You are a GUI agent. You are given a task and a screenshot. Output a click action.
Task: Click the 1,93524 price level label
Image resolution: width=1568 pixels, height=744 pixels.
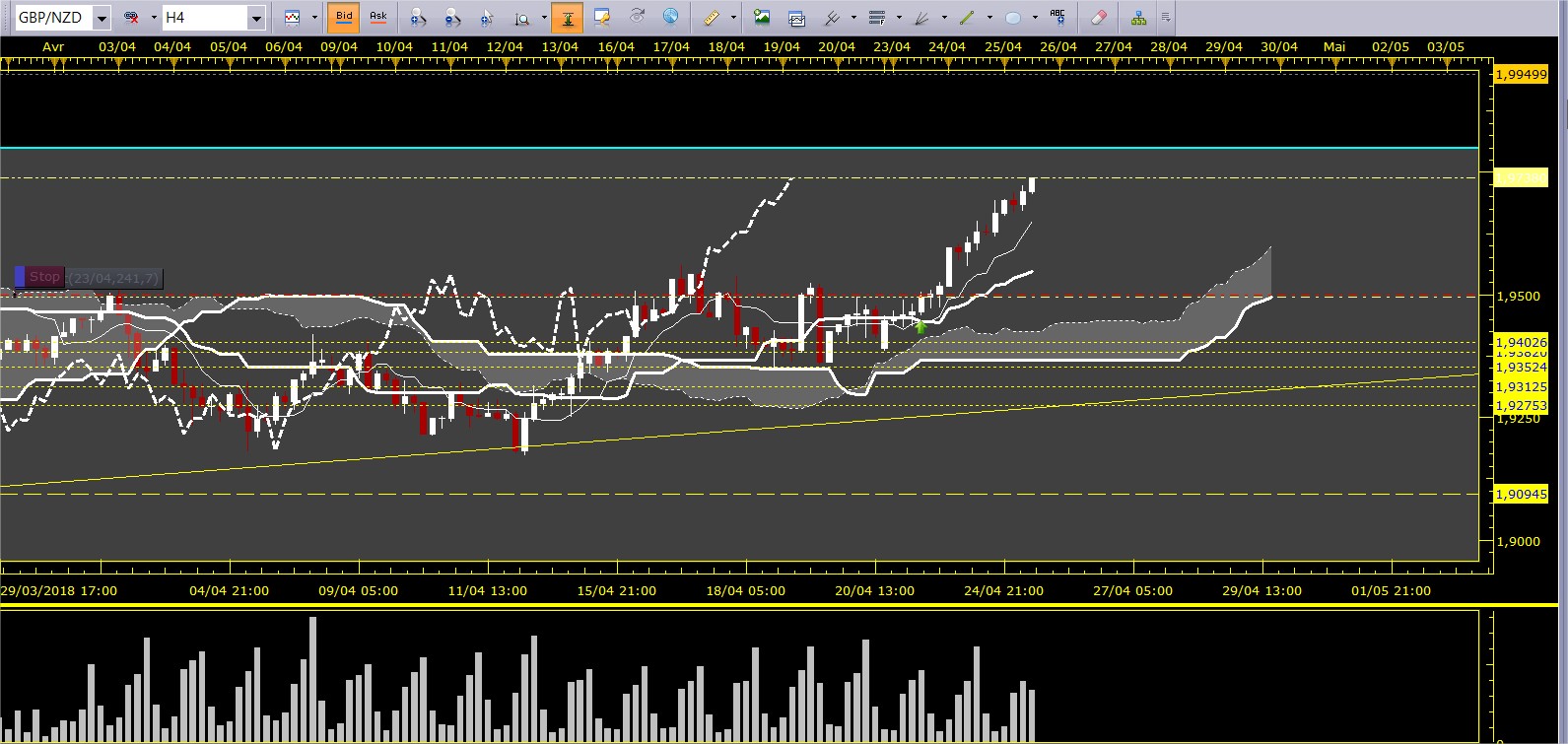(x=1521, y=367)
